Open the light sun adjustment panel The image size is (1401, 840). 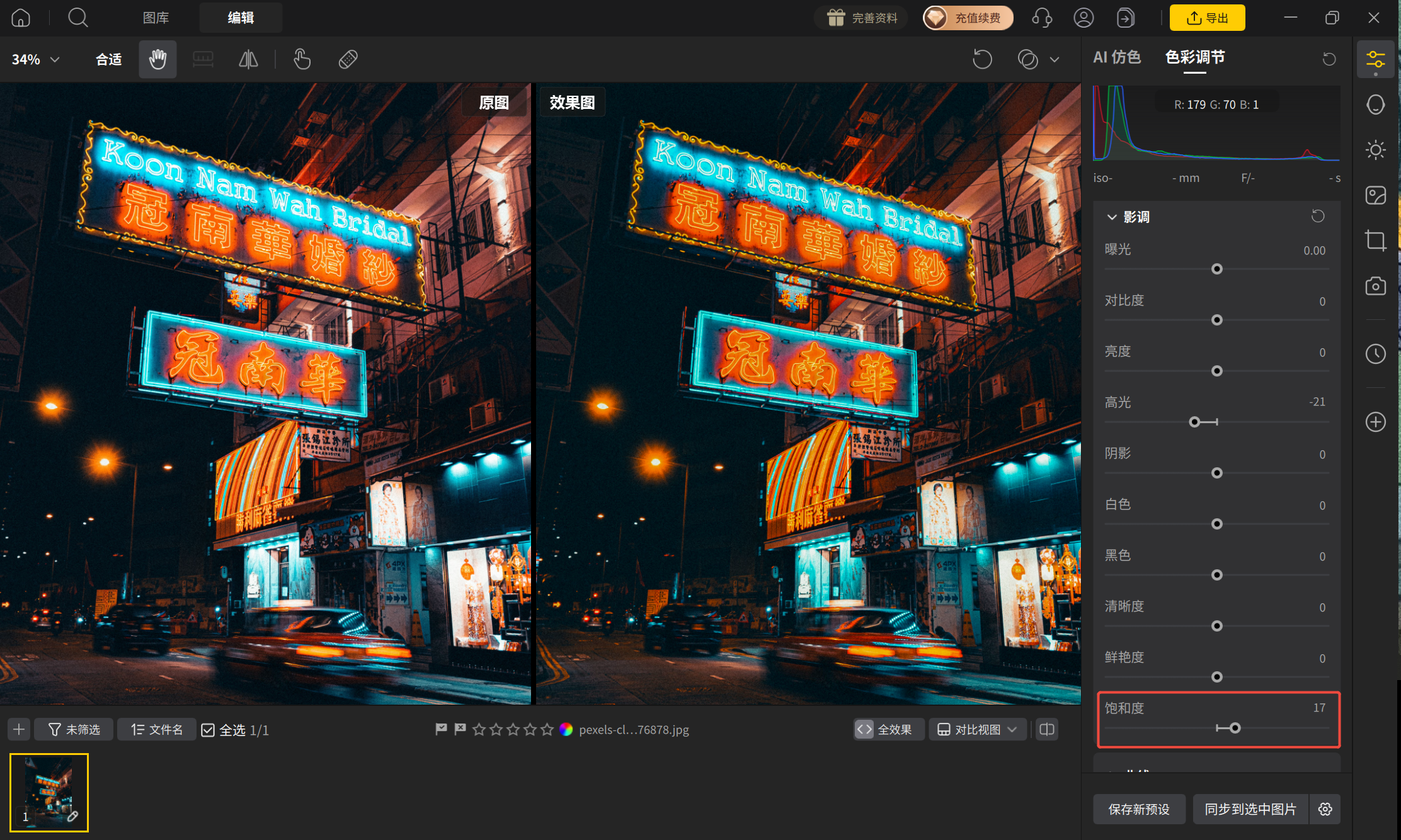pos(1375,150)
